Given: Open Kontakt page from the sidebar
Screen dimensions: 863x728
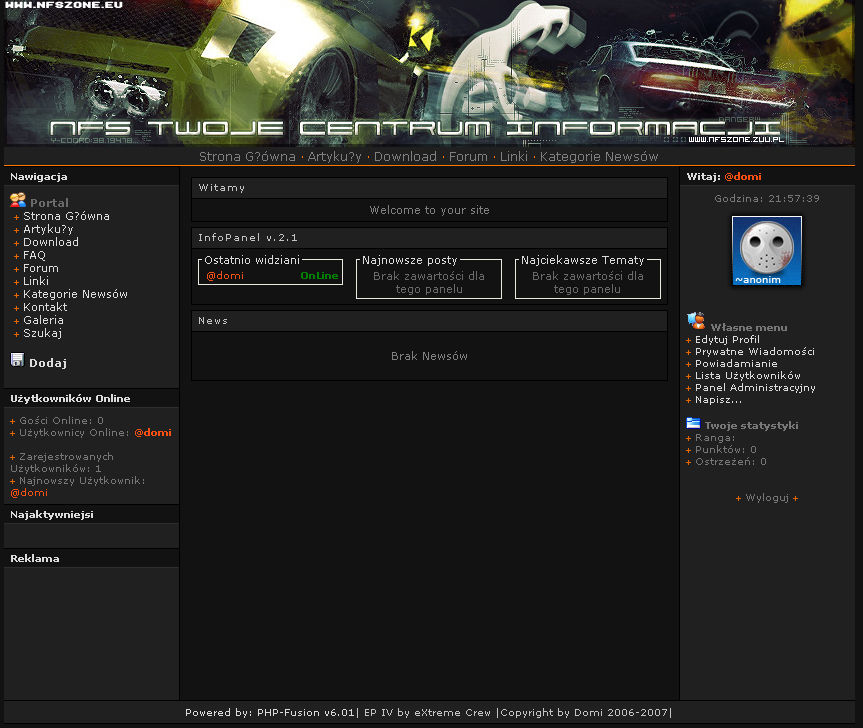Looking at the screenshot, I should pos(45,307).
